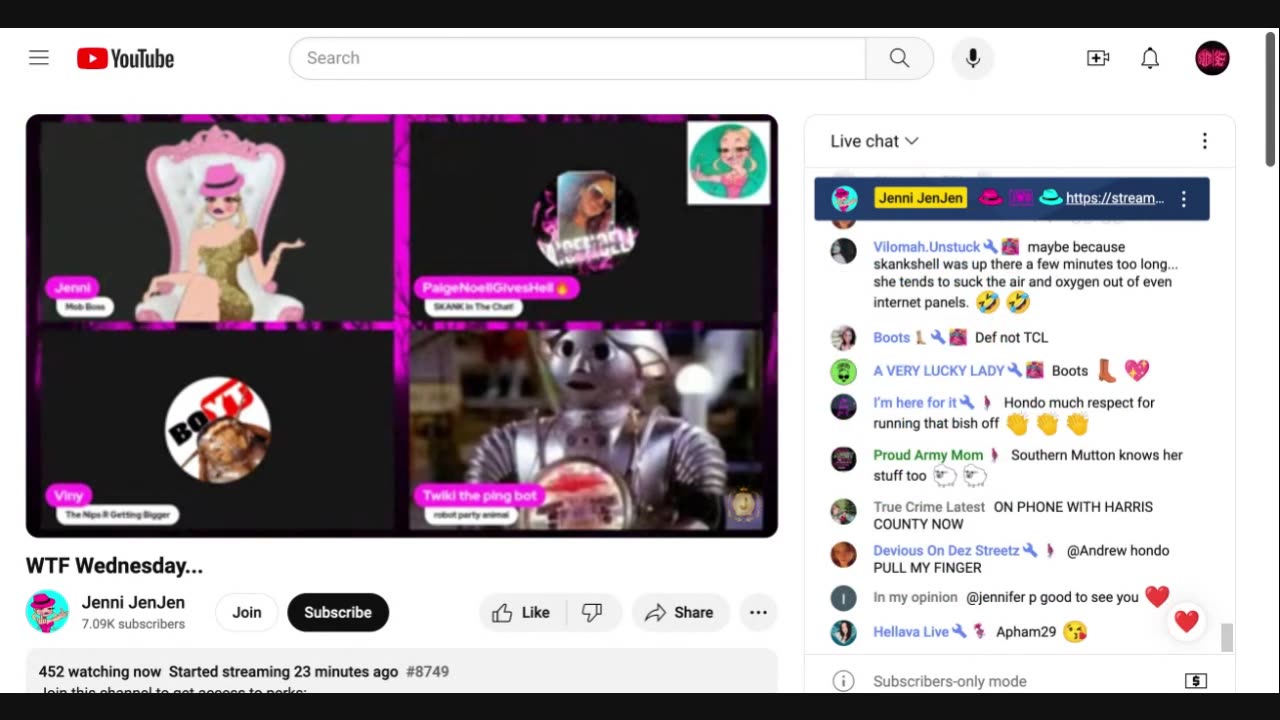Open Jenni JenJen channel name
The width and height of the screenshot is (1280, 720).
coord(133,603)
